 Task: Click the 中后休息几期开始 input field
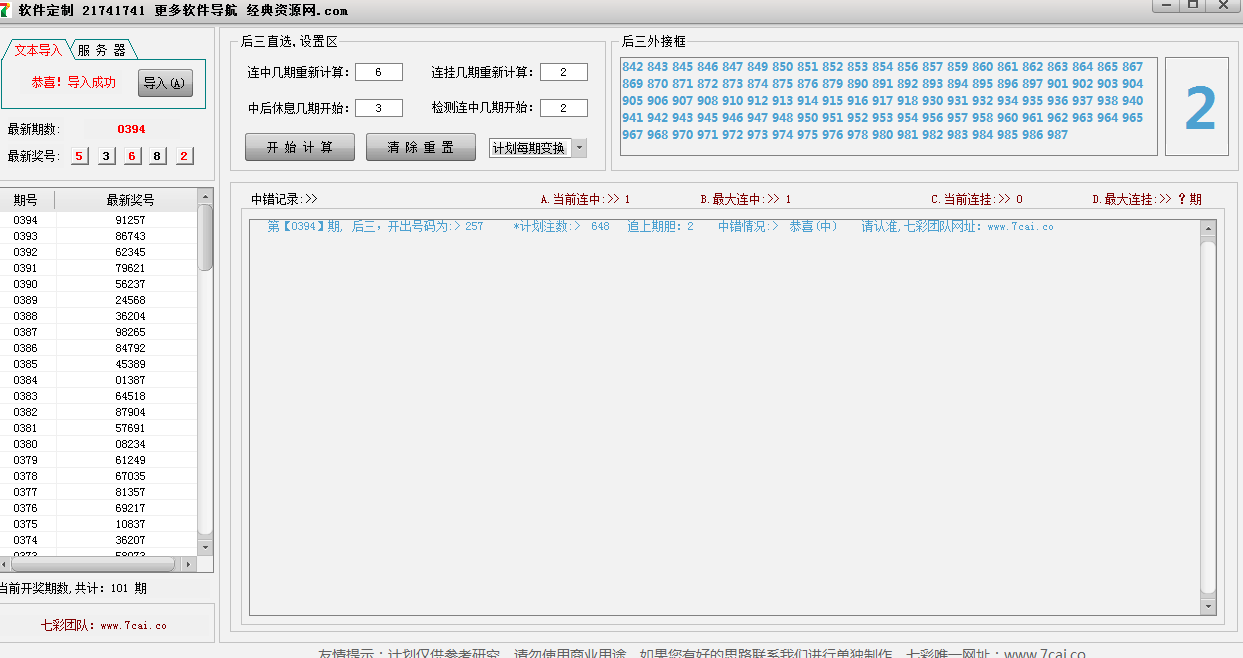[379, 108]
